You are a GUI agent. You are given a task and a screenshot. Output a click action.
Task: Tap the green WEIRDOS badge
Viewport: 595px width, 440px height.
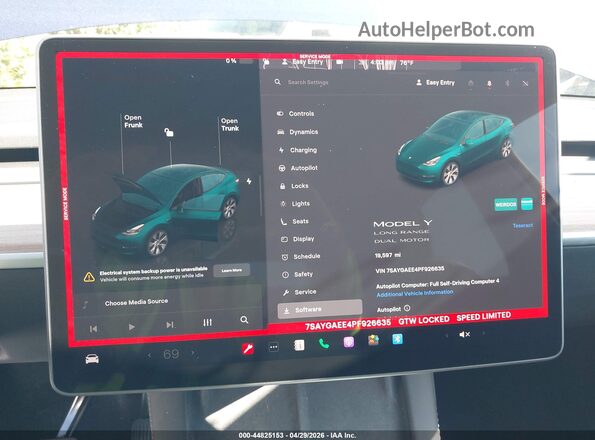pyautogui.click(x=505, y=204)
